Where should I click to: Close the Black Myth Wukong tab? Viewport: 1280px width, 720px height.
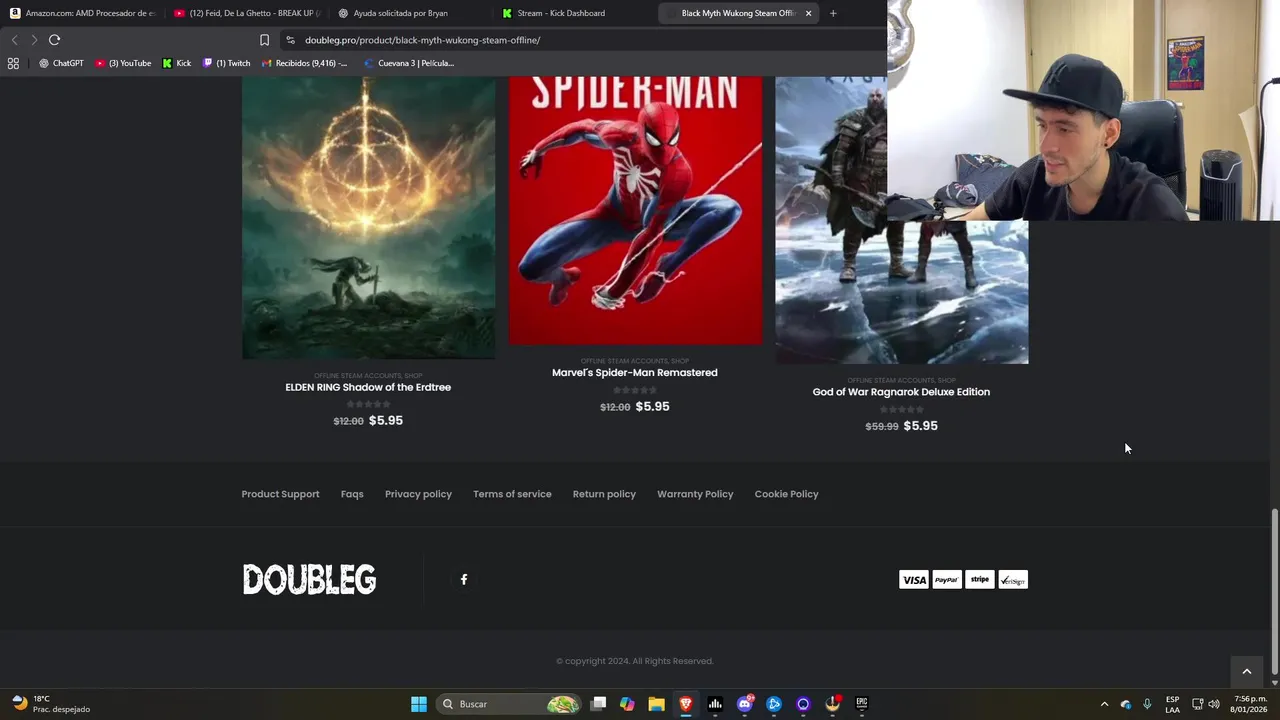click(808, 13)
